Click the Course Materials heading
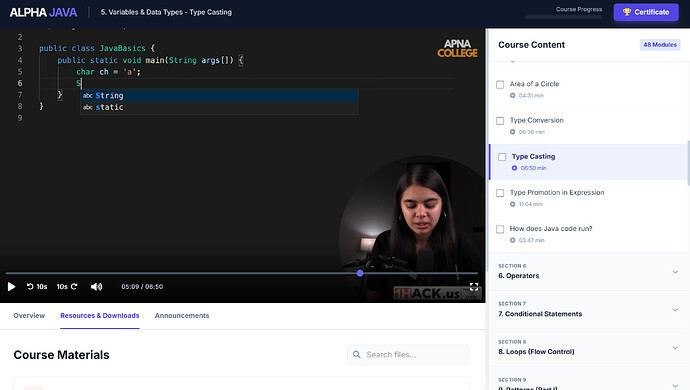This screenshot has width=690, height=390. (61, 355)
